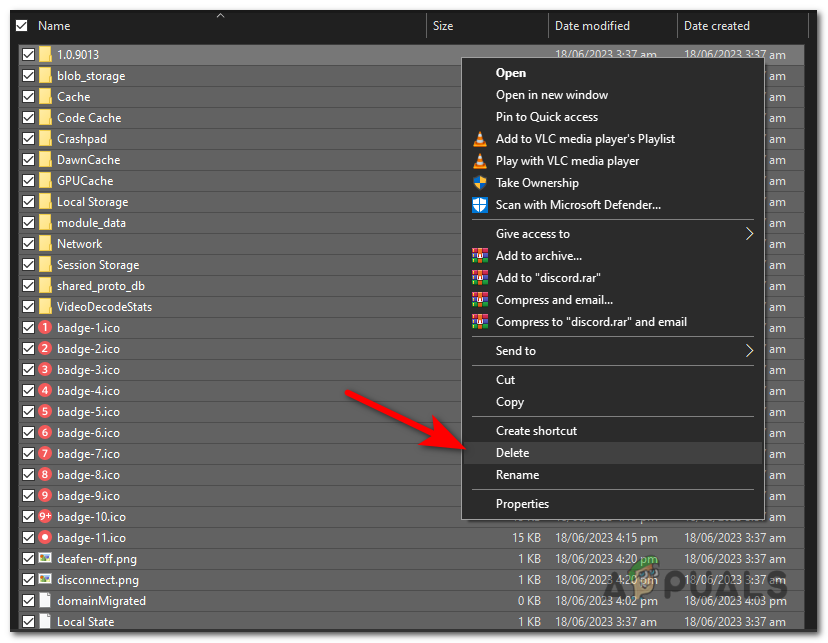Open Properties from the context menu
Screen dimensions: 828x643
point(524,503)
